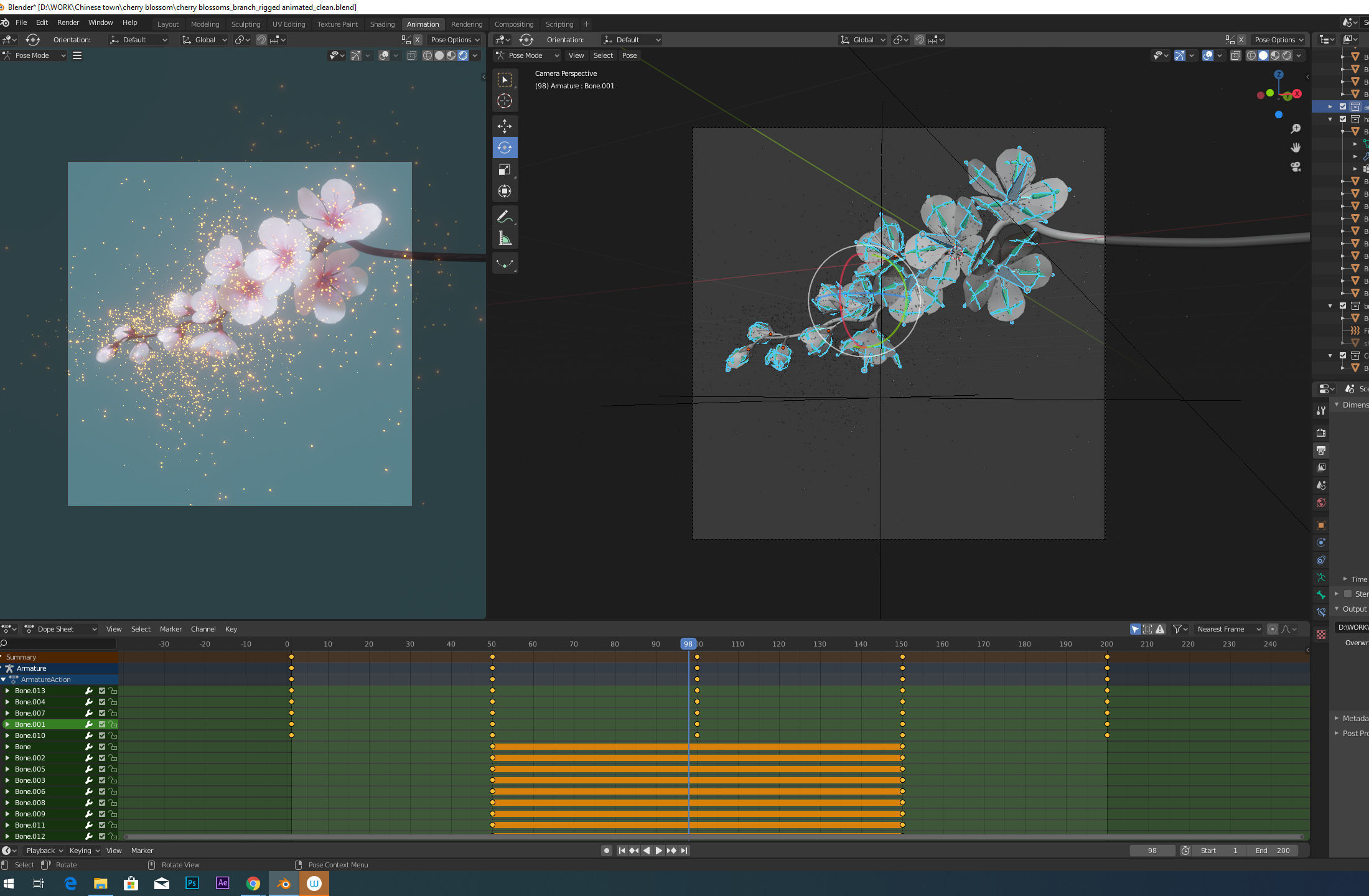This screenshot has height=896, width=1369.
Task: Open Pose Mode dropdown in right viewport
Action: [x=527, y=55]
